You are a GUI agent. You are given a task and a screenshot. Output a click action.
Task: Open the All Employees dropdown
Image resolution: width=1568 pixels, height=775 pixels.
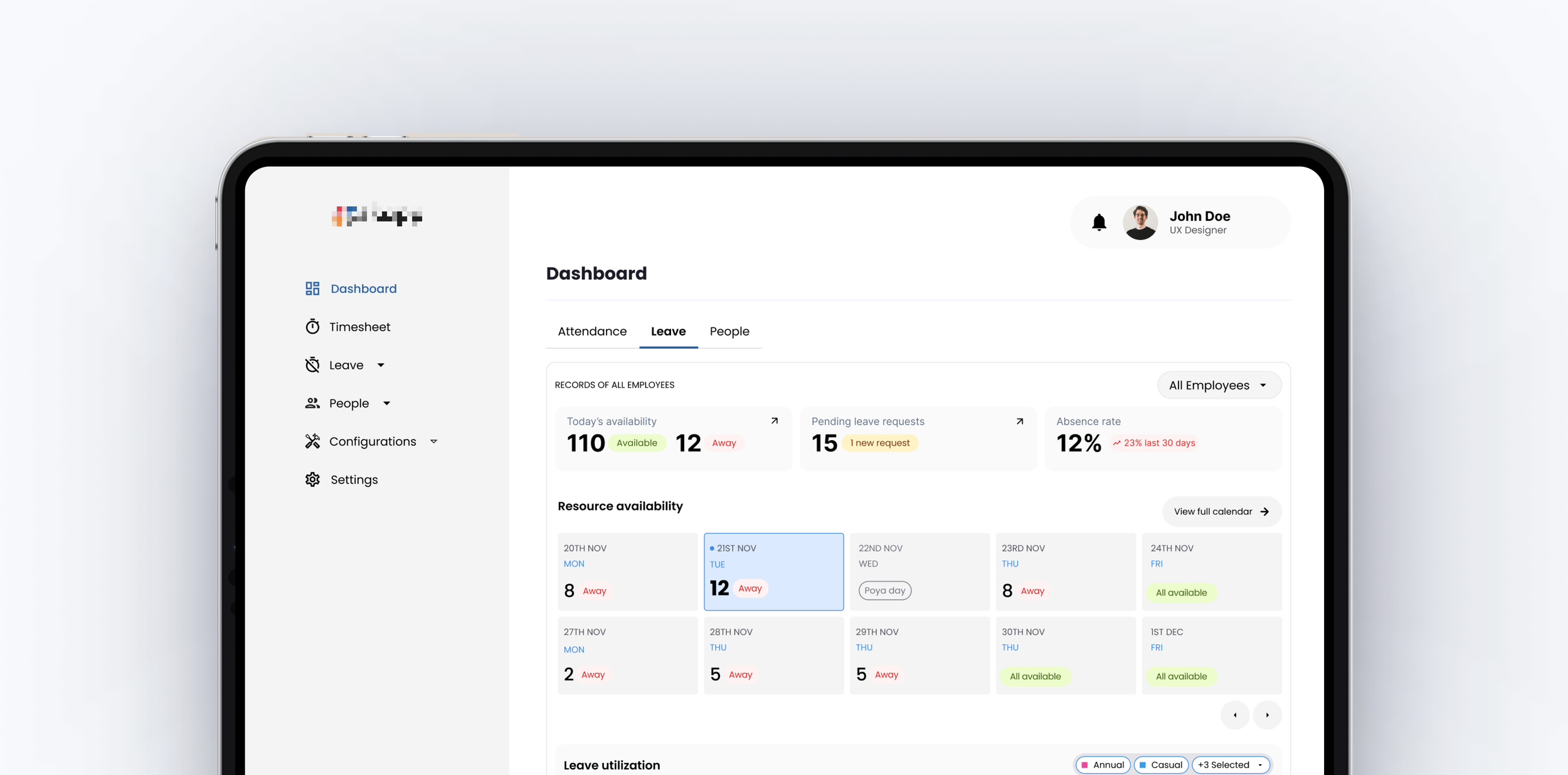point(1219,385)
